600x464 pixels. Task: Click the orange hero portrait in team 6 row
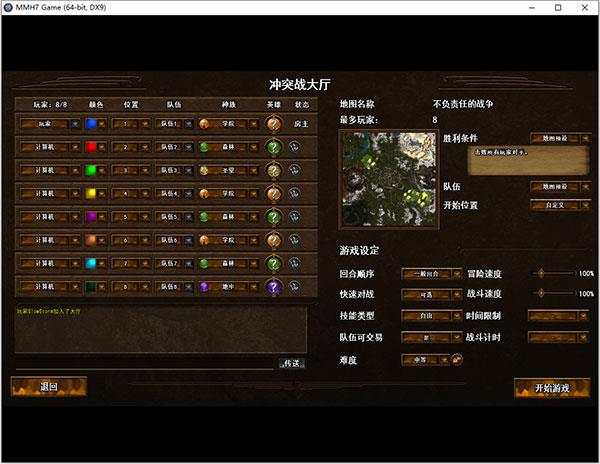click(x=273, y=240)
